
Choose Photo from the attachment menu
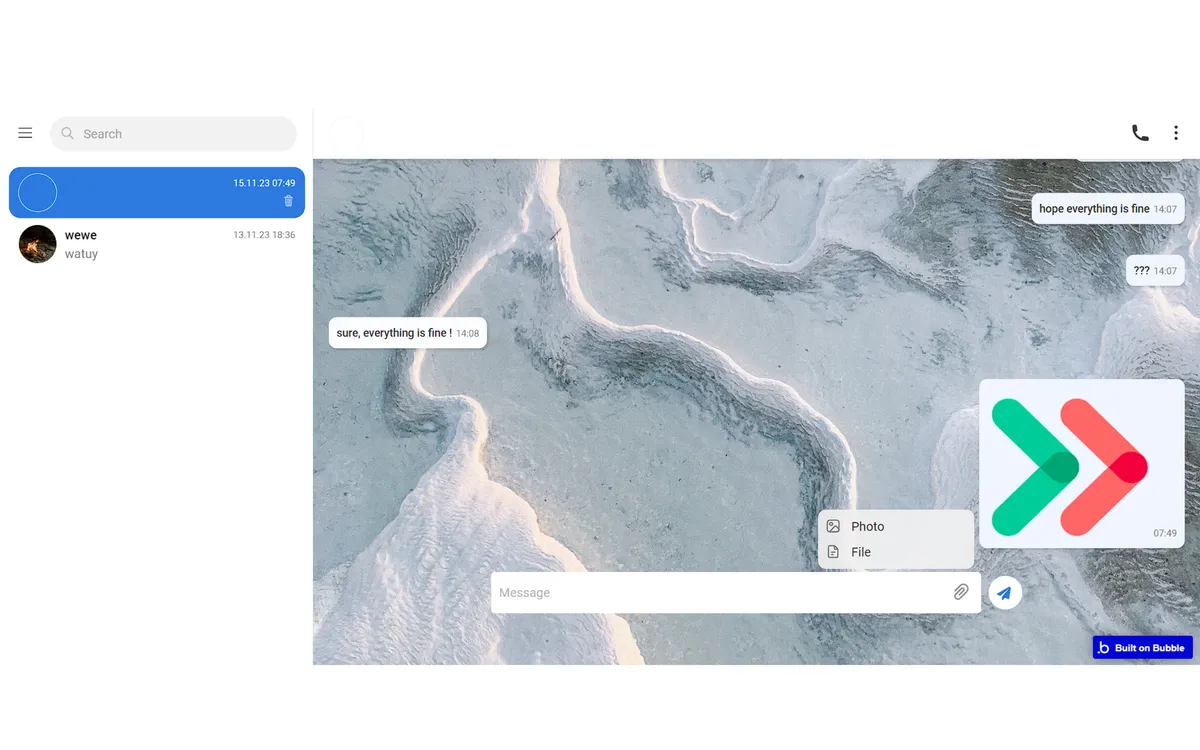point(896,526)
